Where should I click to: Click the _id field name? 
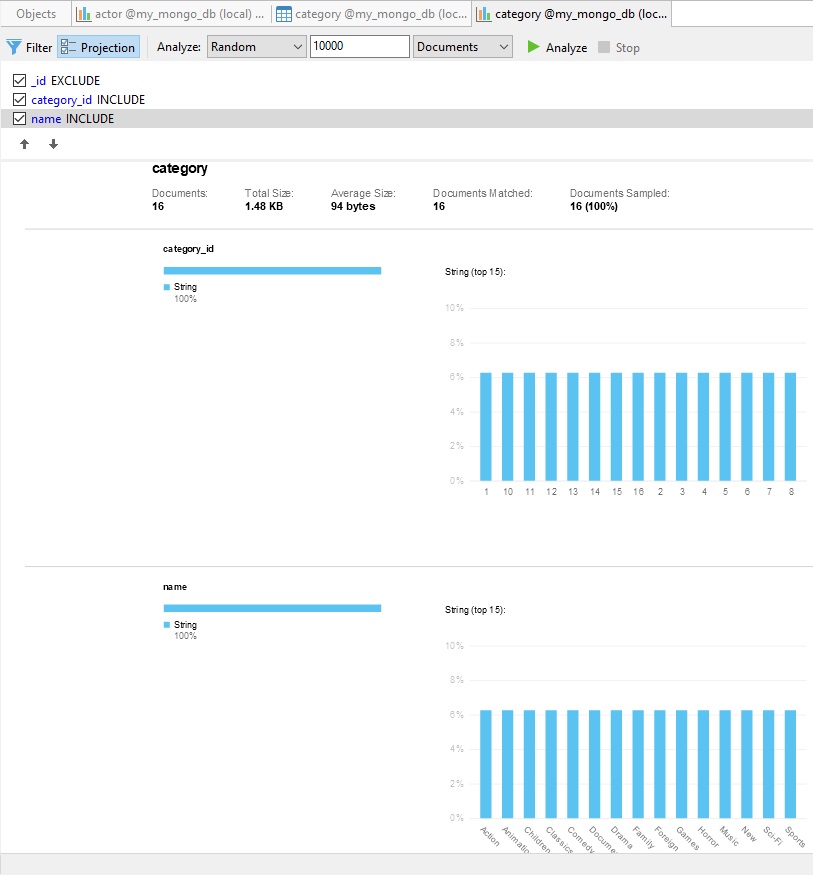coord(39,81)
